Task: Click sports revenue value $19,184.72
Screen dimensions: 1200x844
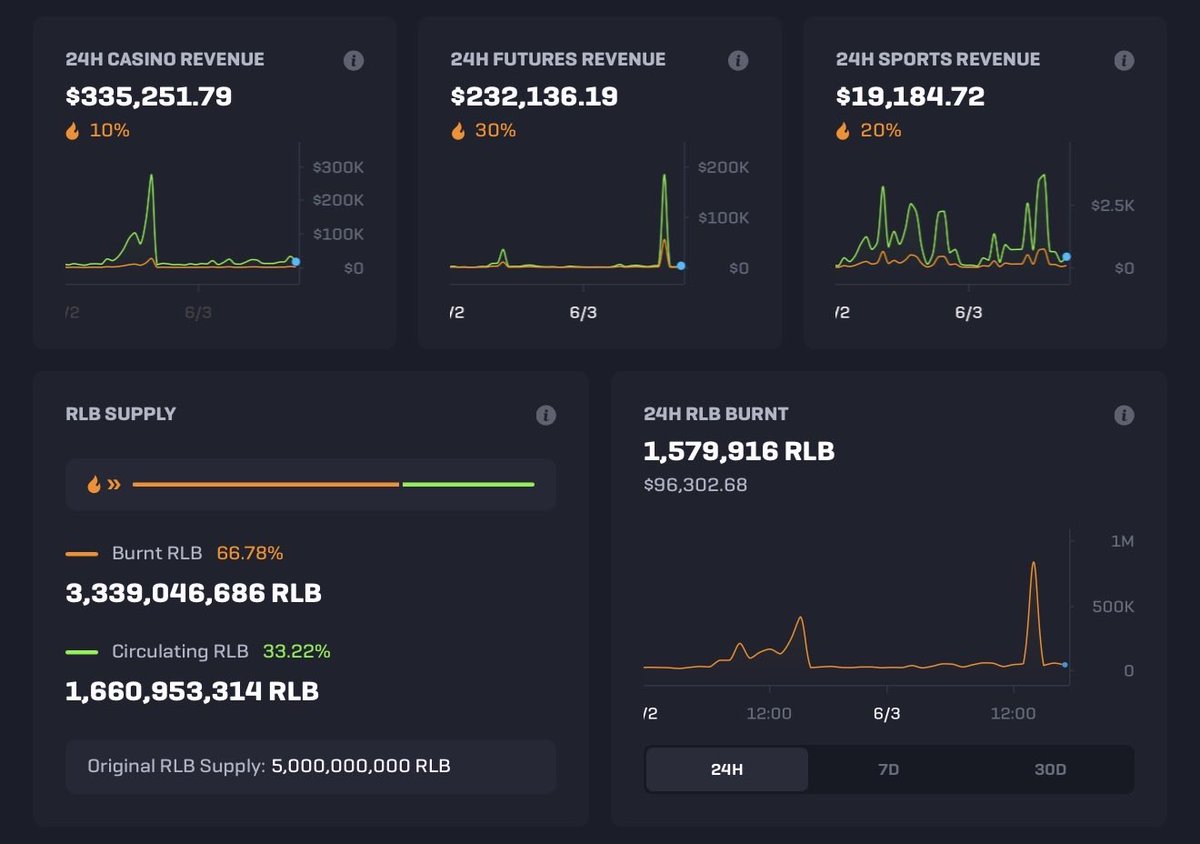Action: click(910, 97)
